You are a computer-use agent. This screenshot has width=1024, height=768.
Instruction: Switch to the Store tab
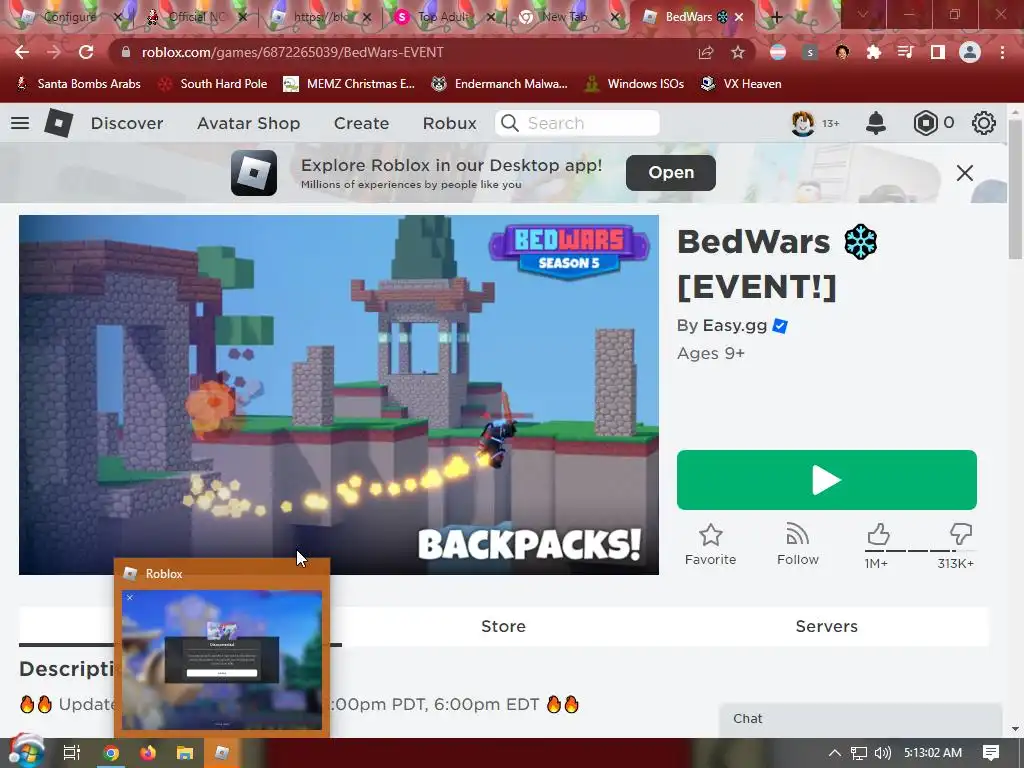pos(503,626)
